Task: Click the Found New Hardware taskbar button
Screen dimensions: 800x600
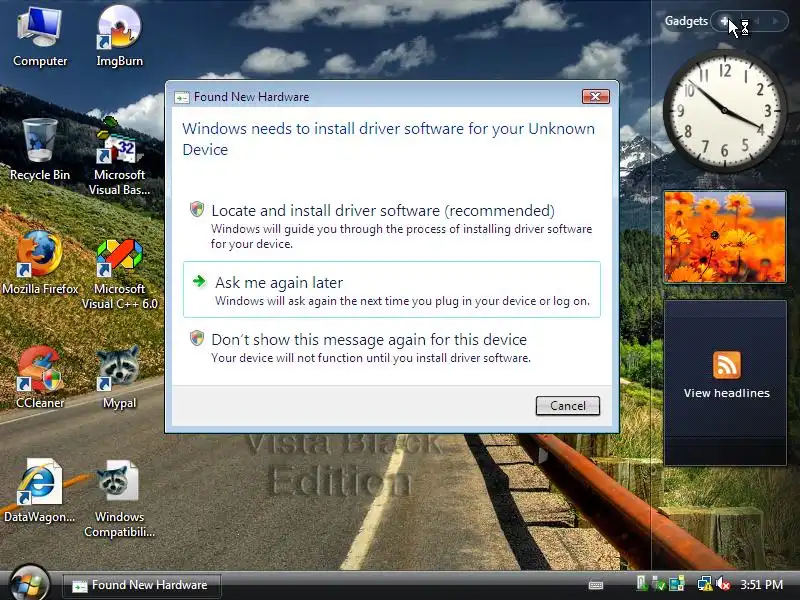Action: (142, 585)
